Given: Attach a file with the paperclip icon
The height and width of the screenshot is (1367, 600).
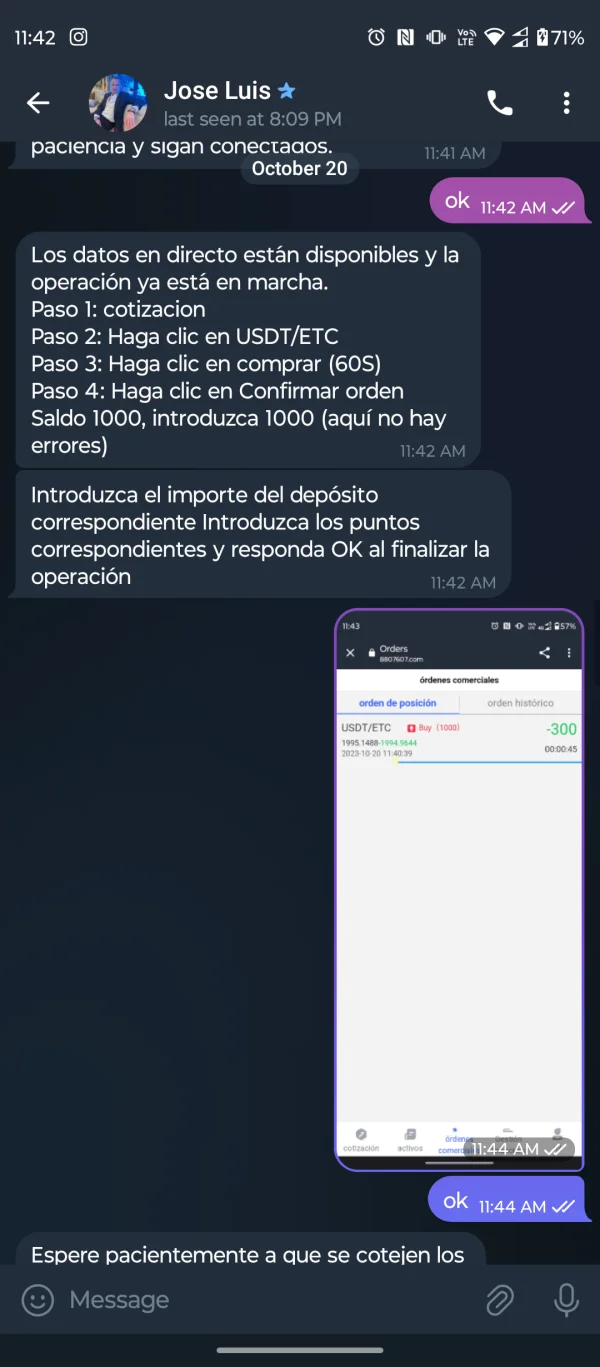Looking at the screenshot, I should [499, 1300].
